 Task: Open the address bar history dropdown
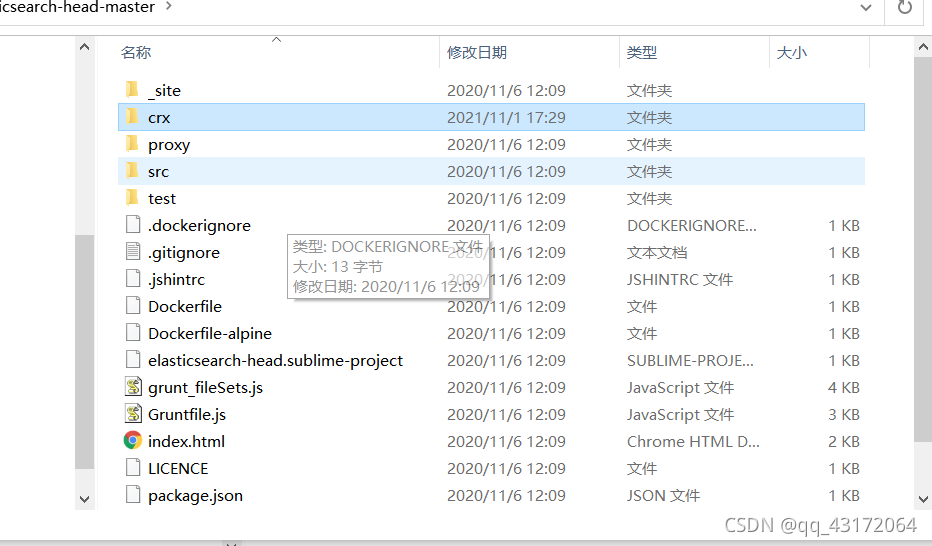tap(866, 8)
